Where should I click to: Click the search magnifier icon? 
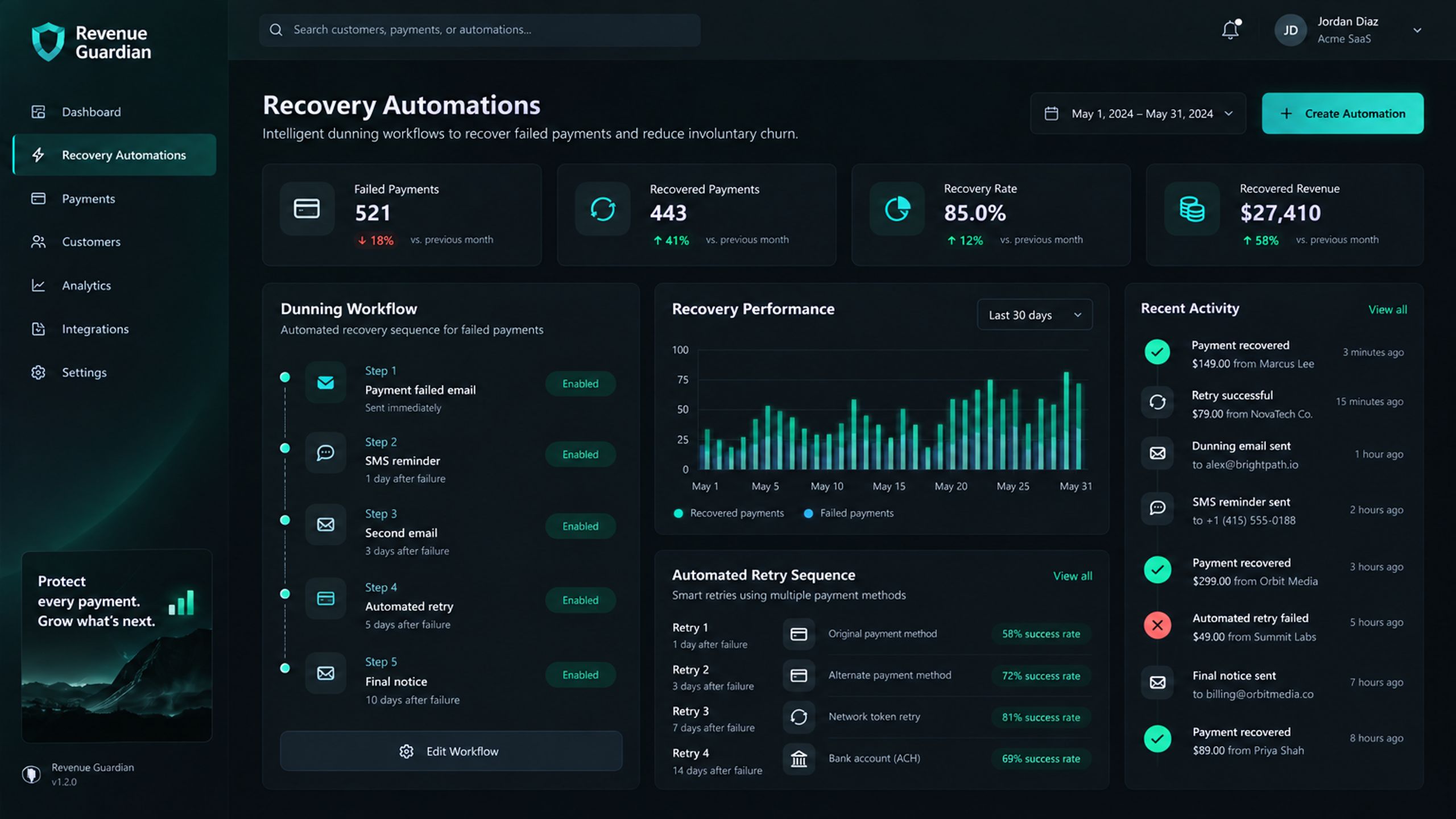pos(276,30)
